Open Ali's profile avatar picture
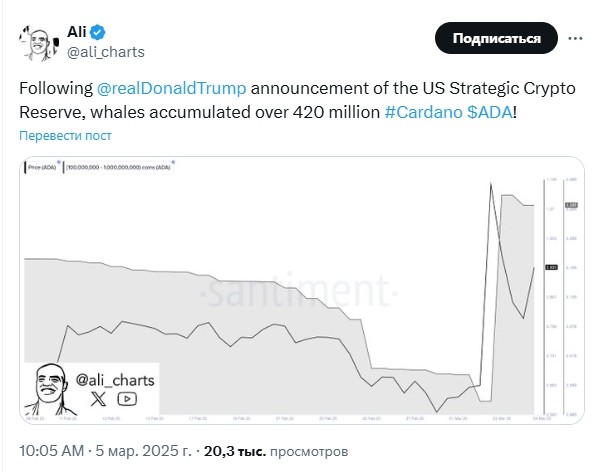The height and width of the screenshot is (472, 597). click(39, 42)
